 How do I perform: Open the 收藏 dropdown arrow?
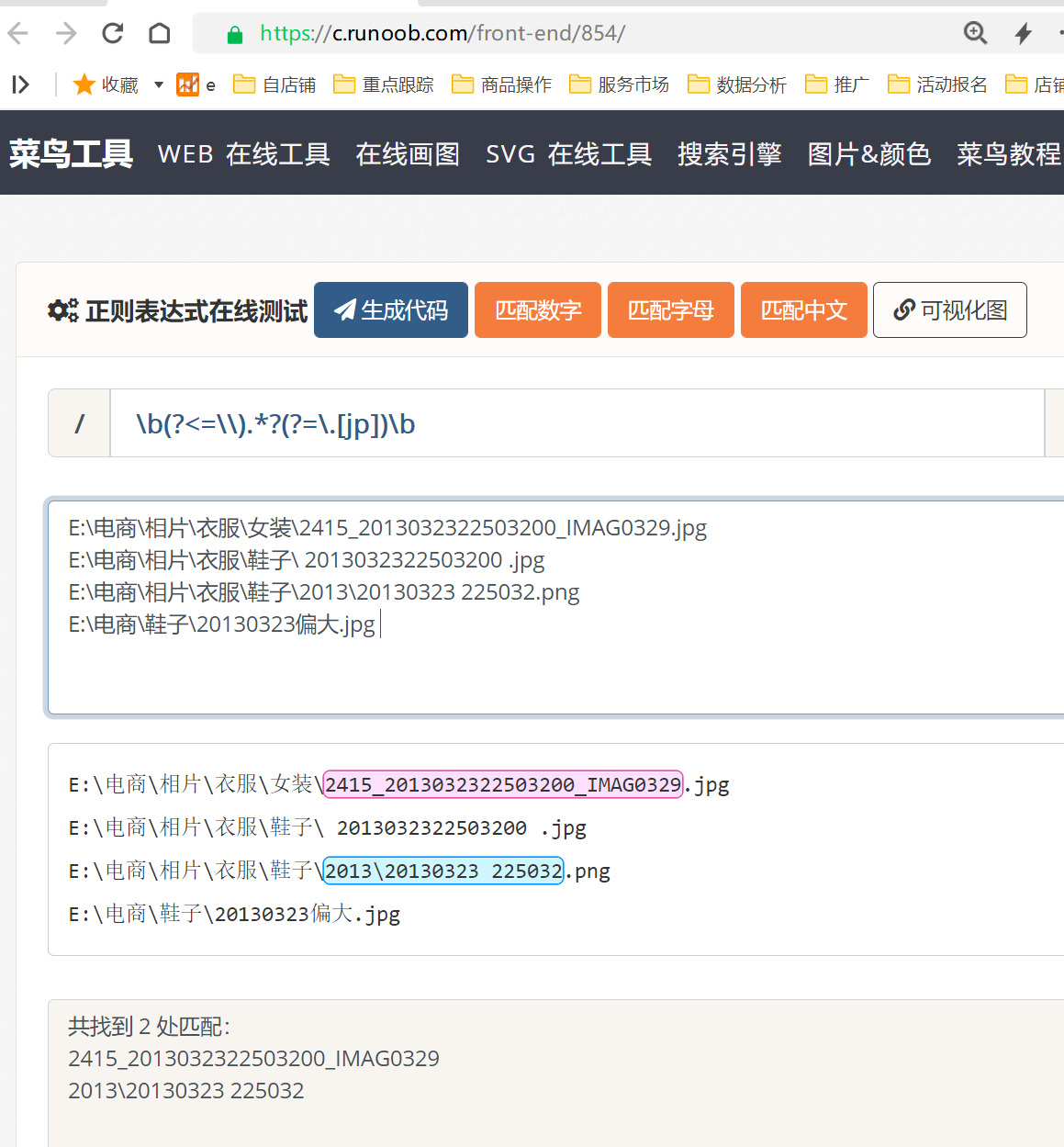pyautogui.click(x=158, y=84)
